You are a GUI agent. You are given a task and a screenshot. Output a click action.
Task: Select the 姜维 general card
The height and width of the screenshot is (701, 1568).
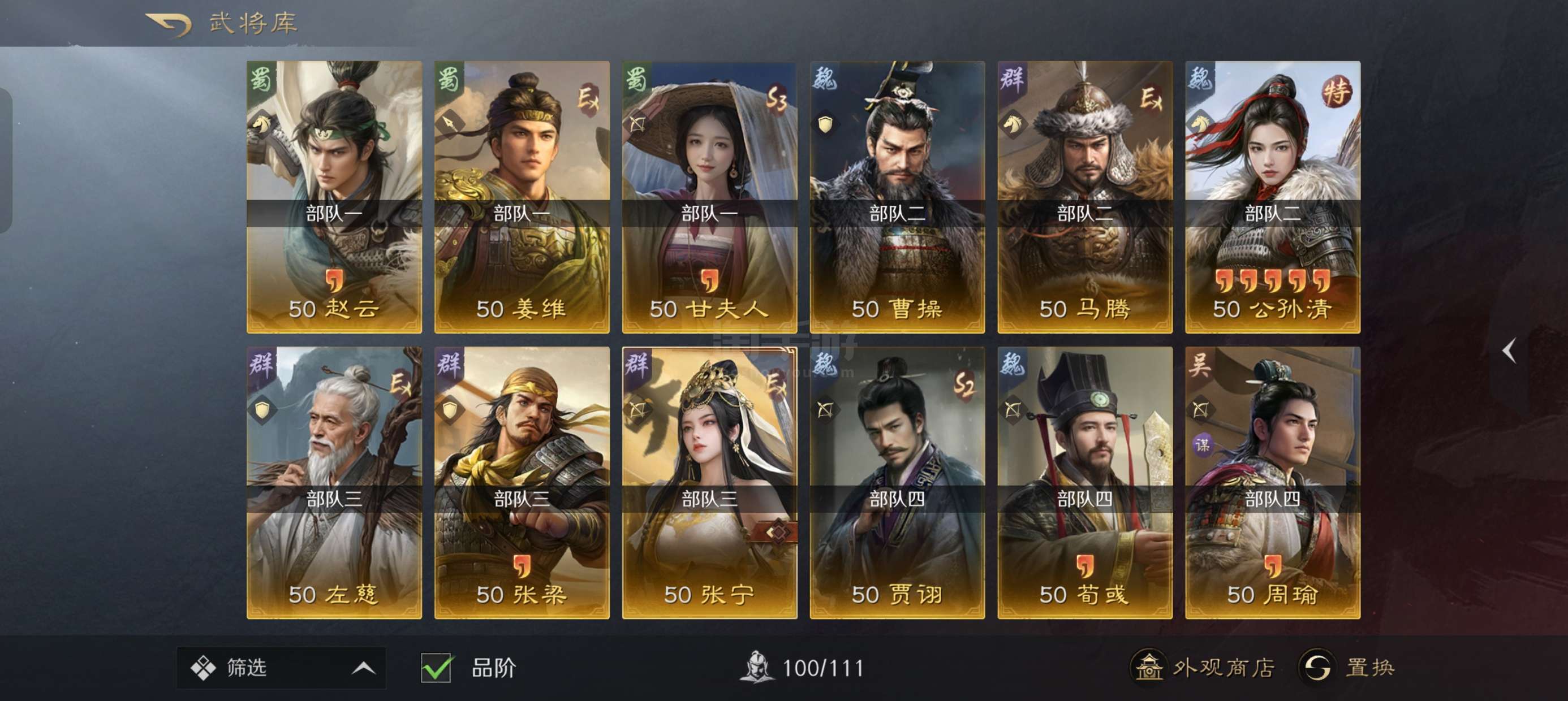coord(522,197)
